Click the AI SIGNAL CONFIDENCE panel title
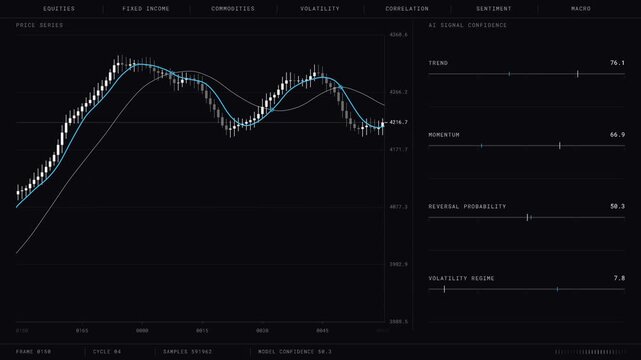 pos(468,25)
